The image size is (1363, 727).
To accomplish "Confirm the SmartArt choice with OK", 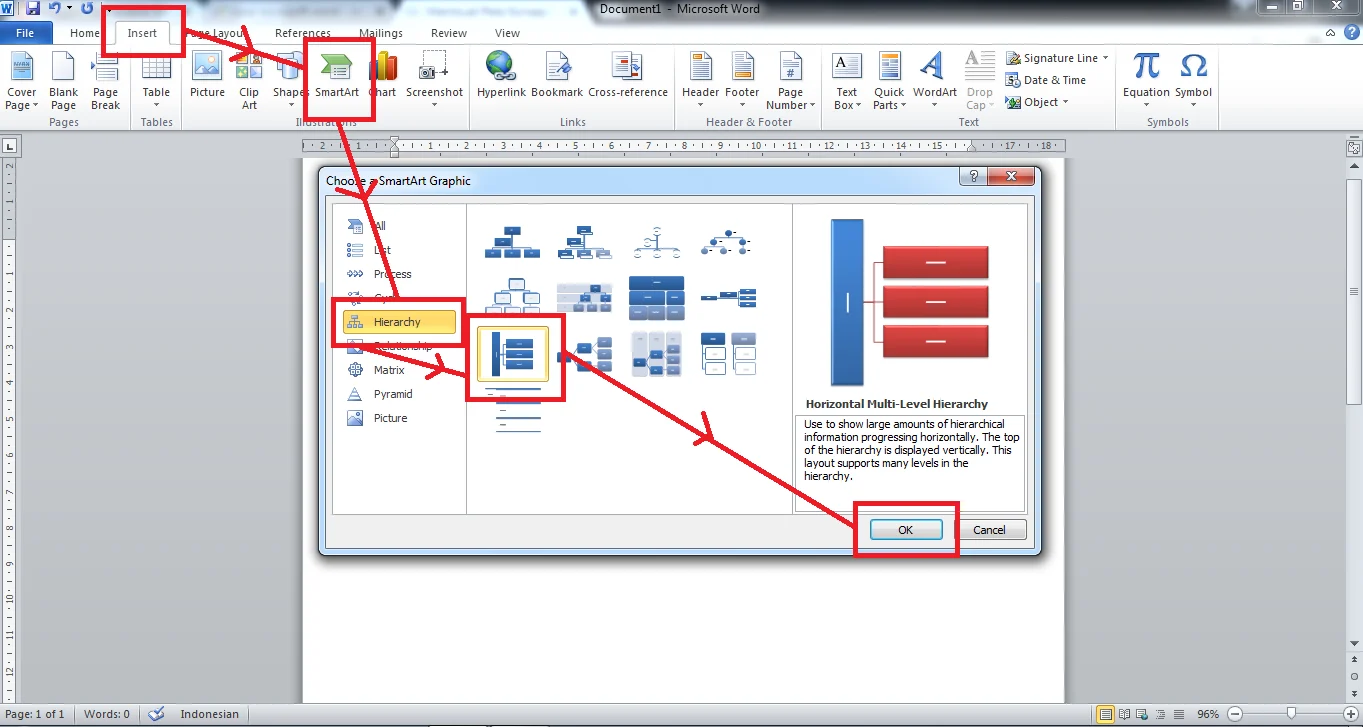I will point(906,530).
